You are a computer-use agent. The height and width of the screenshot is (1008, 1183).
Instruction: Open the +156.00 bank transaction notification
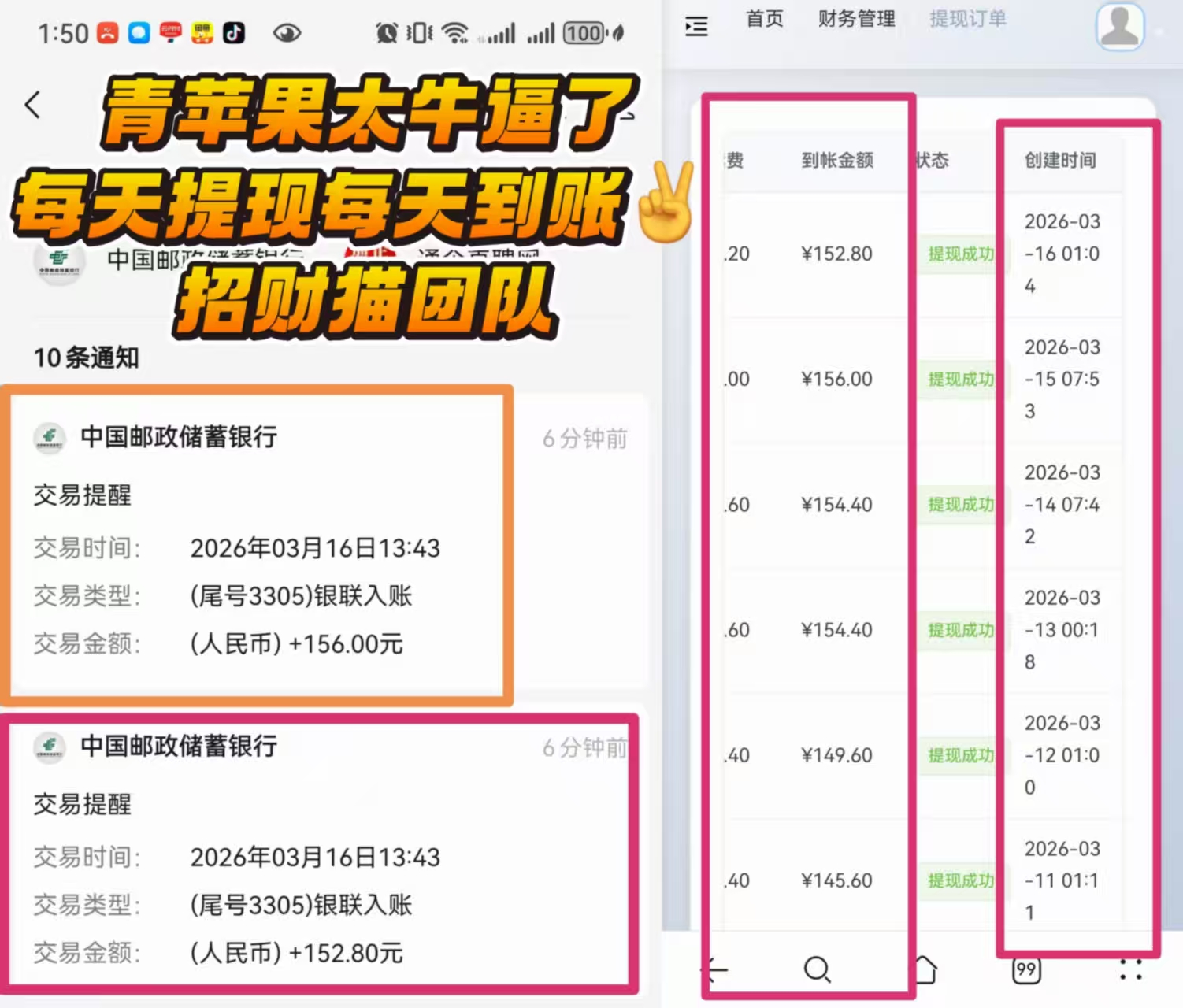click(256, 543)
